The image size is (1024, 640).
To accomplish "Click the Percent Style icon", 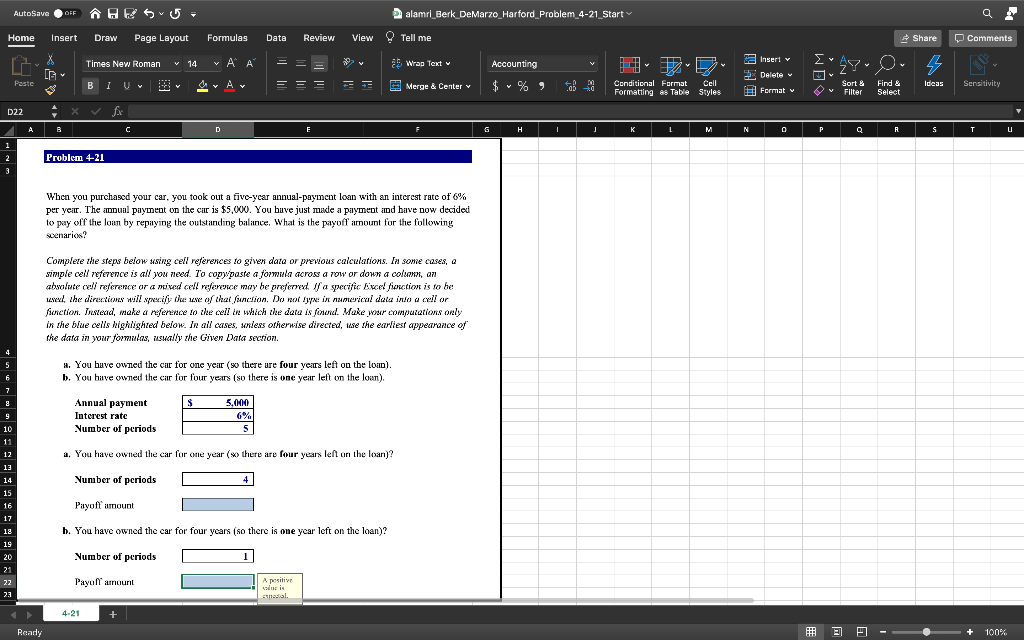I will (x=523, y=86).
